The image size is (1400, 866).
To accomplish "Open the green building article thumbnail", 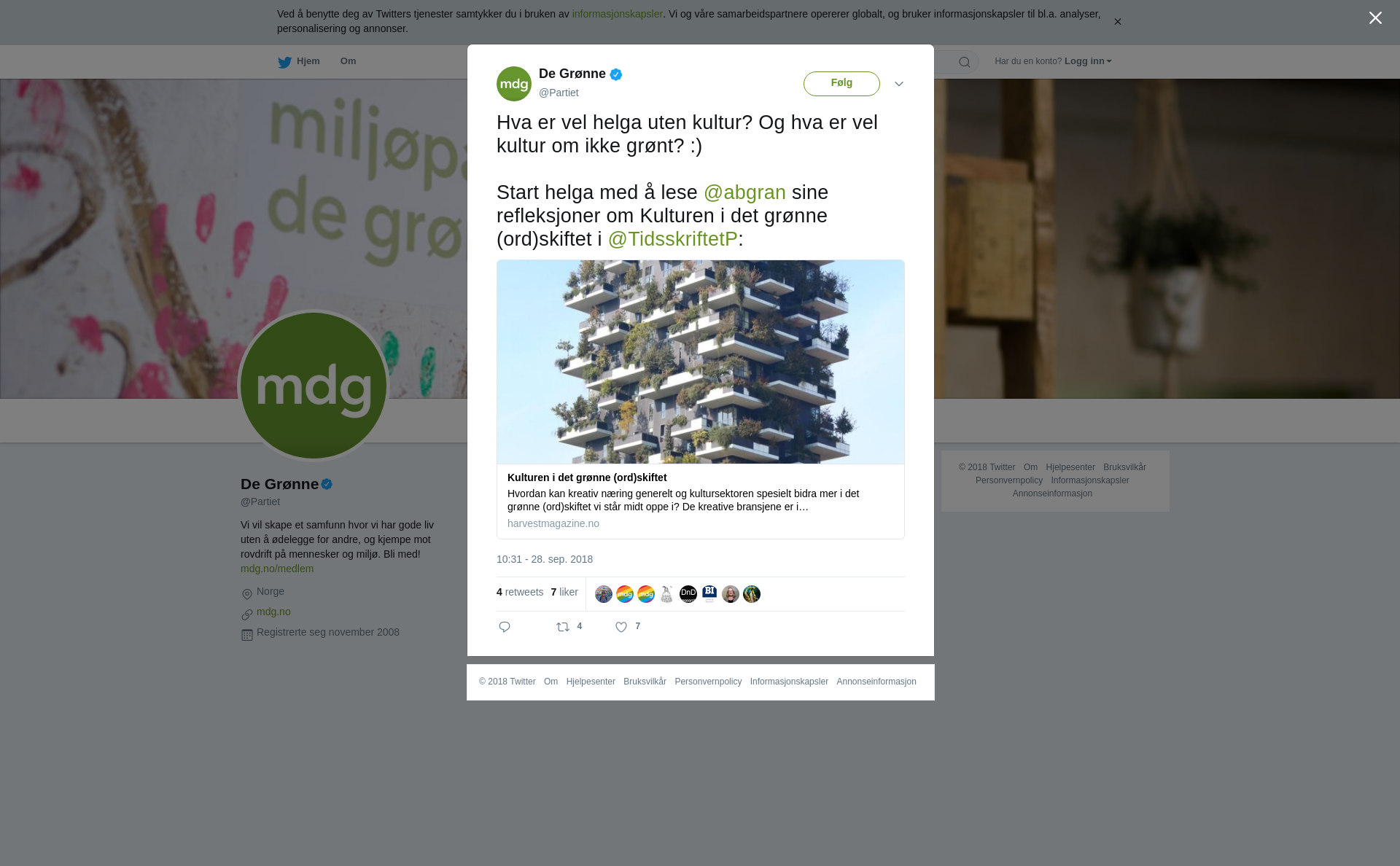I will (701, 362).
